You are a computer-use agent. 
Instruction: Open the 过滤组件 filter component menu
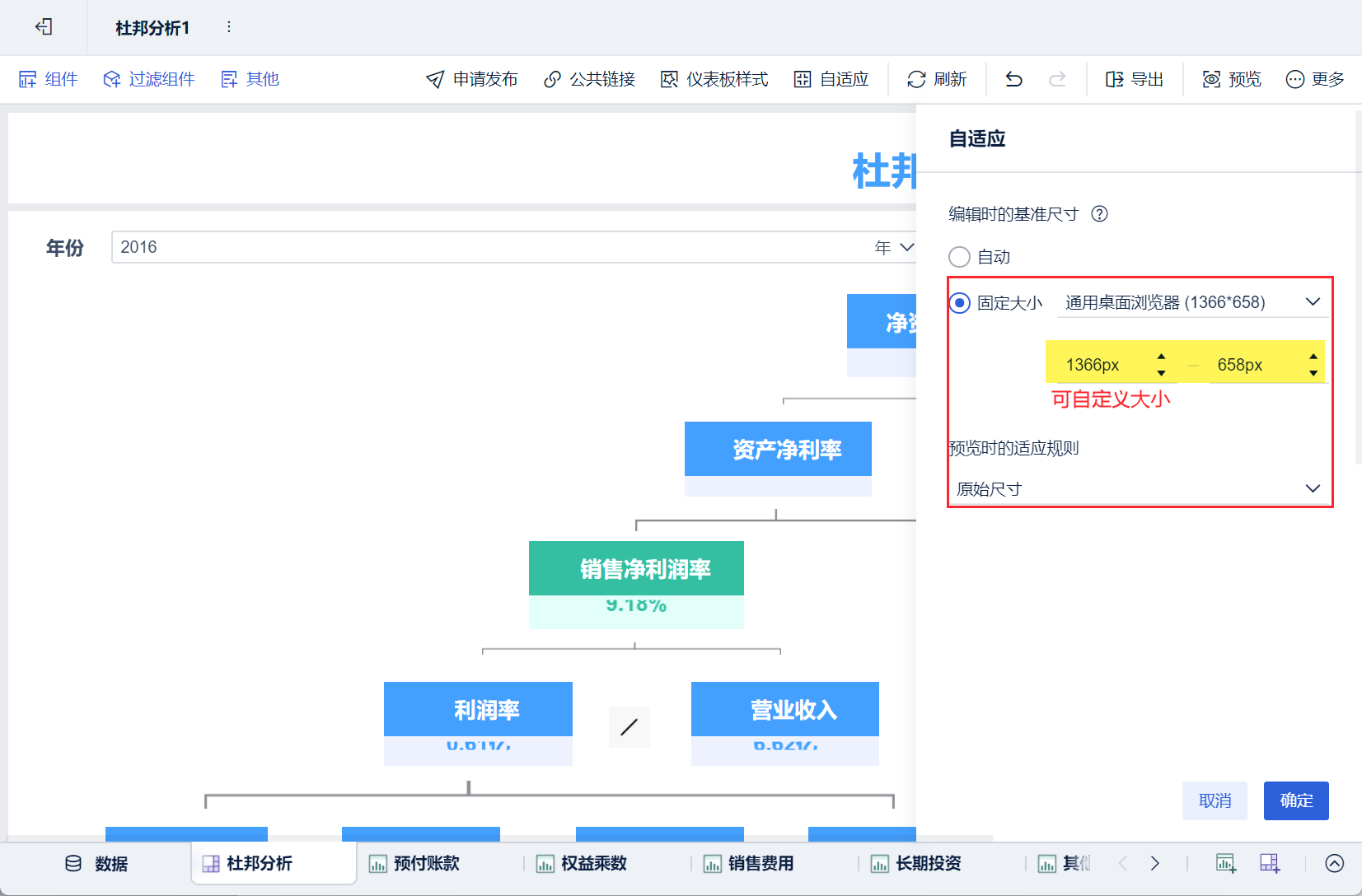point(148,79)
